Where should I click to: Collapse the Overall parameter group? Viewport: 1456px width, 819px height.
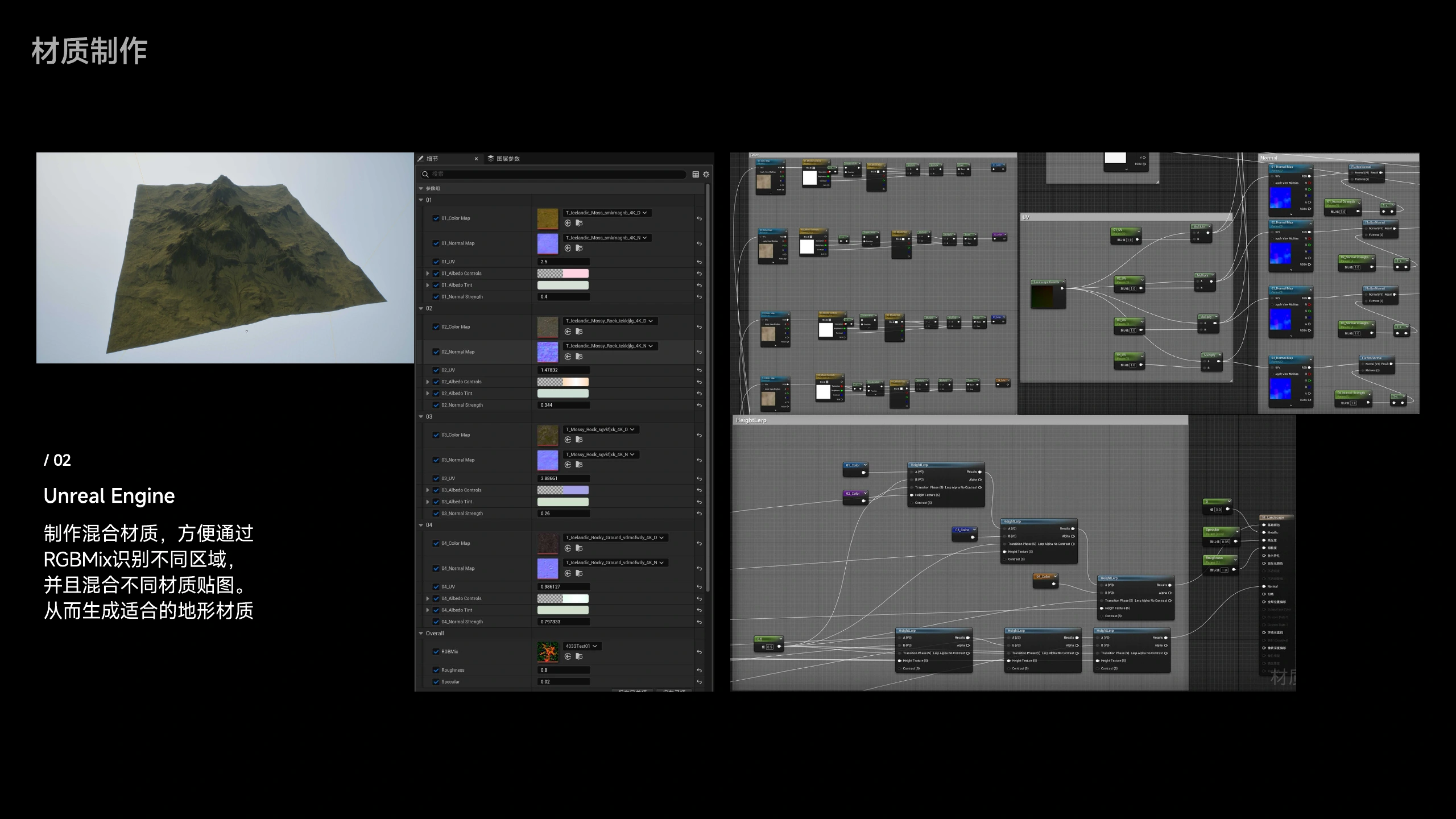421,634
